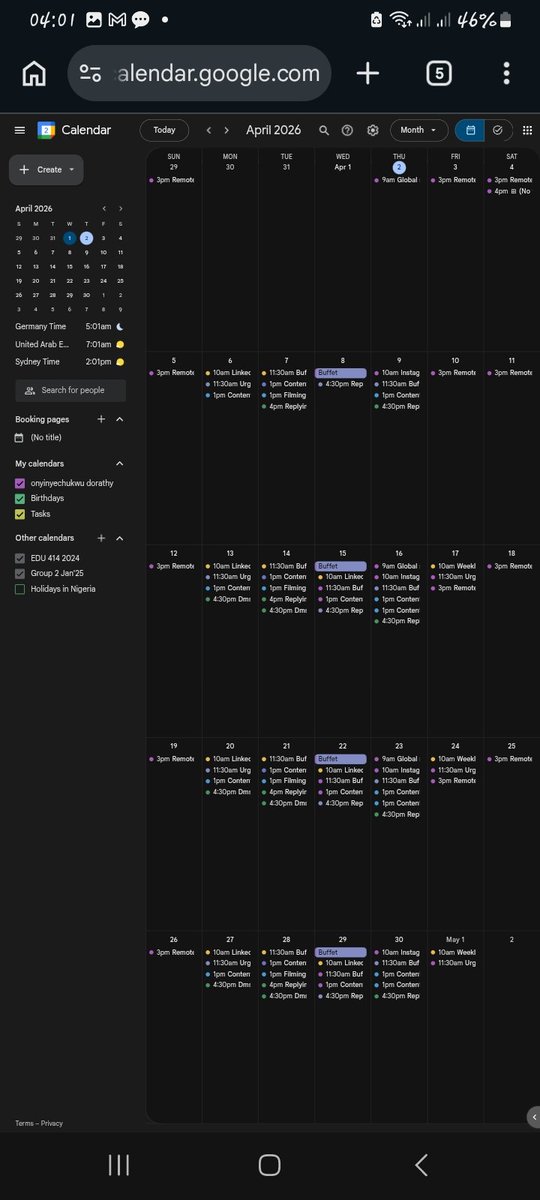The height and width of the screenshot is (1200, 540).
Task: Show next month in the mini calendar
Action: pyautogui.click(x=120, y=208)
